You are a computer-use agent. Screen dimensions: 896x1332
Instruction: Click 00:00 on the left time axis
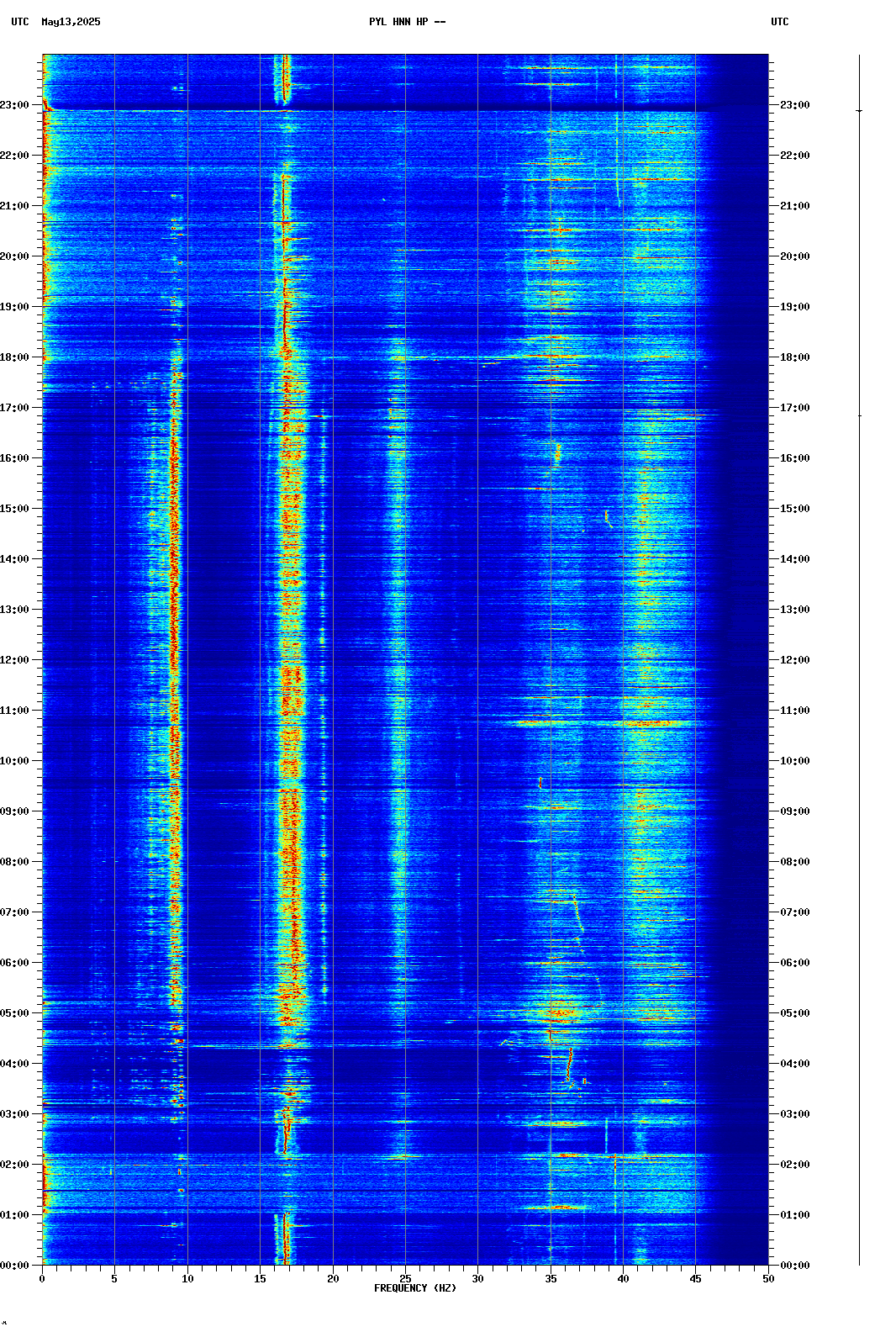click(x=14, y=1266)
